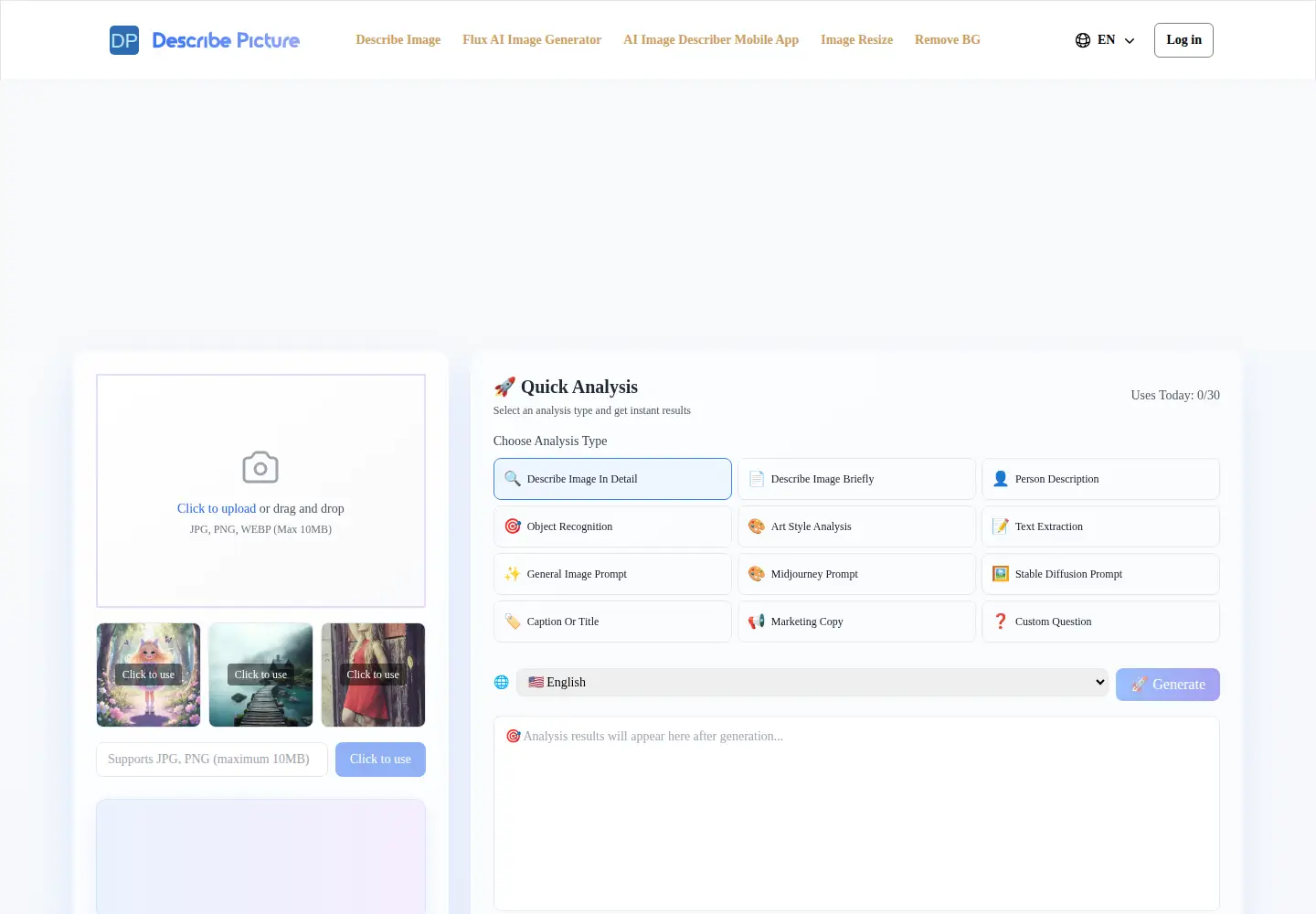Click the Generate button

pyautogui.click(x=1168, y=685)
